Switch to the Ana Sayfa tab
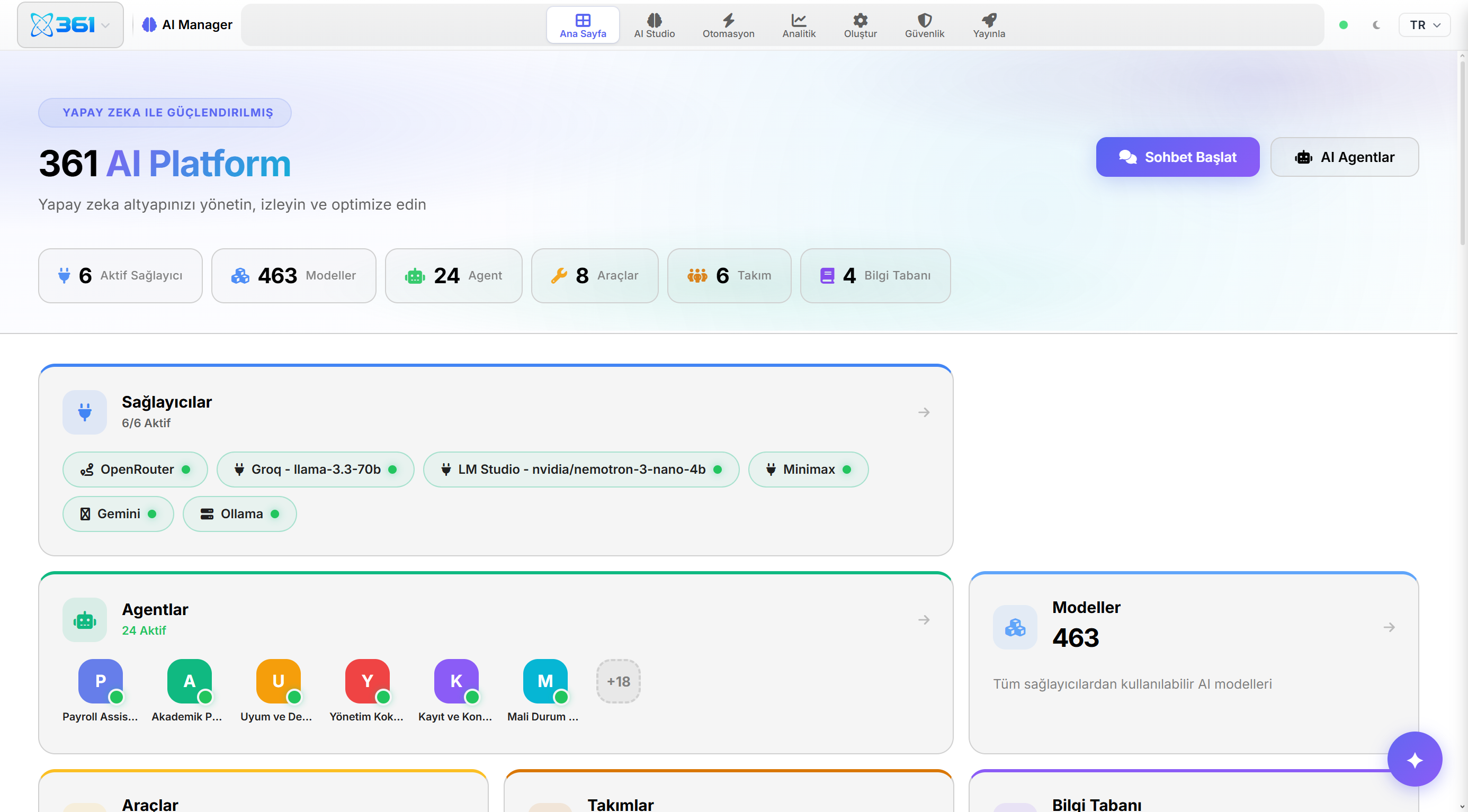 [583, 24]
